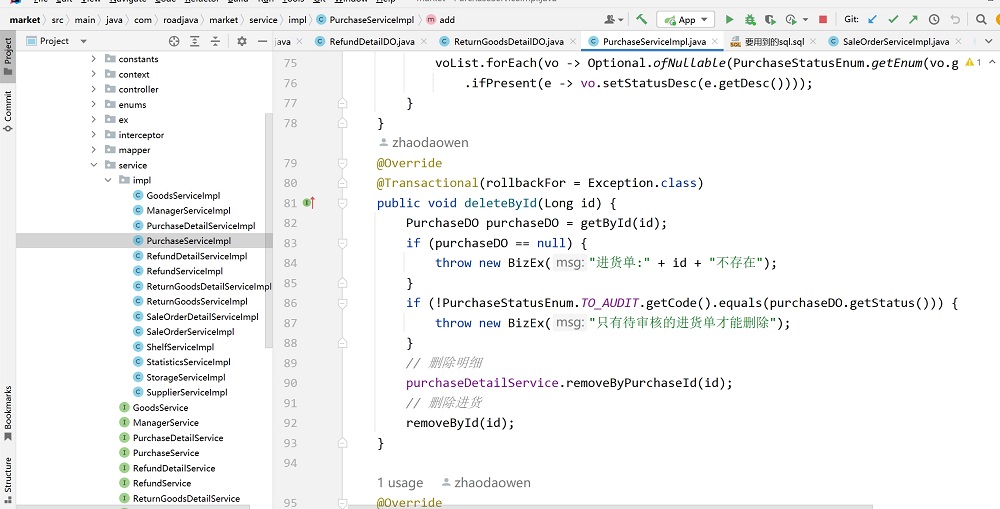
Task: Fold the deleteById method at line 81
Action: click(x=342, y=203)
